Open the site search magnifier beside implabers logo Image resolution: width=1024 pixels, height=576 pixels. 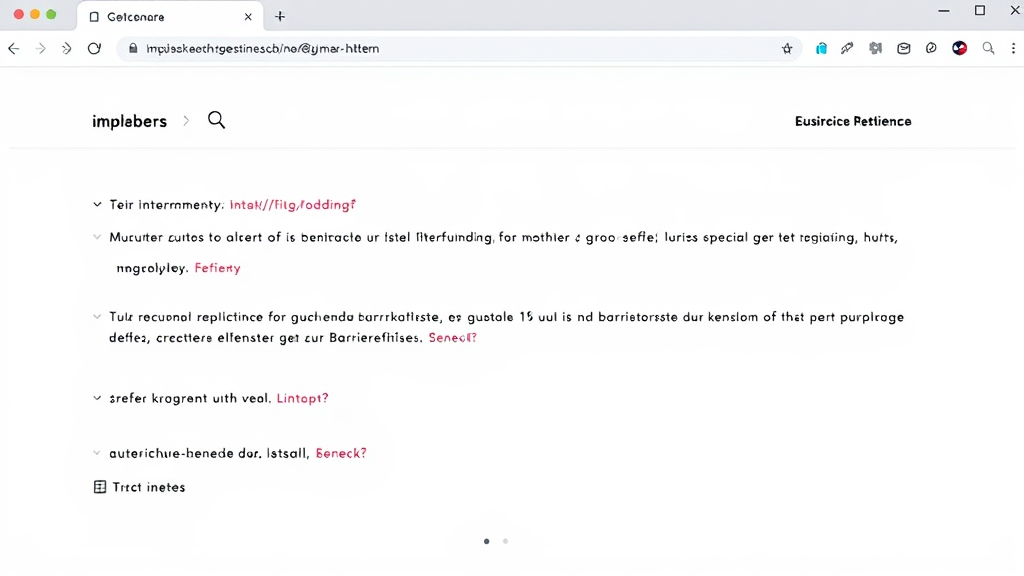[217, 120]
